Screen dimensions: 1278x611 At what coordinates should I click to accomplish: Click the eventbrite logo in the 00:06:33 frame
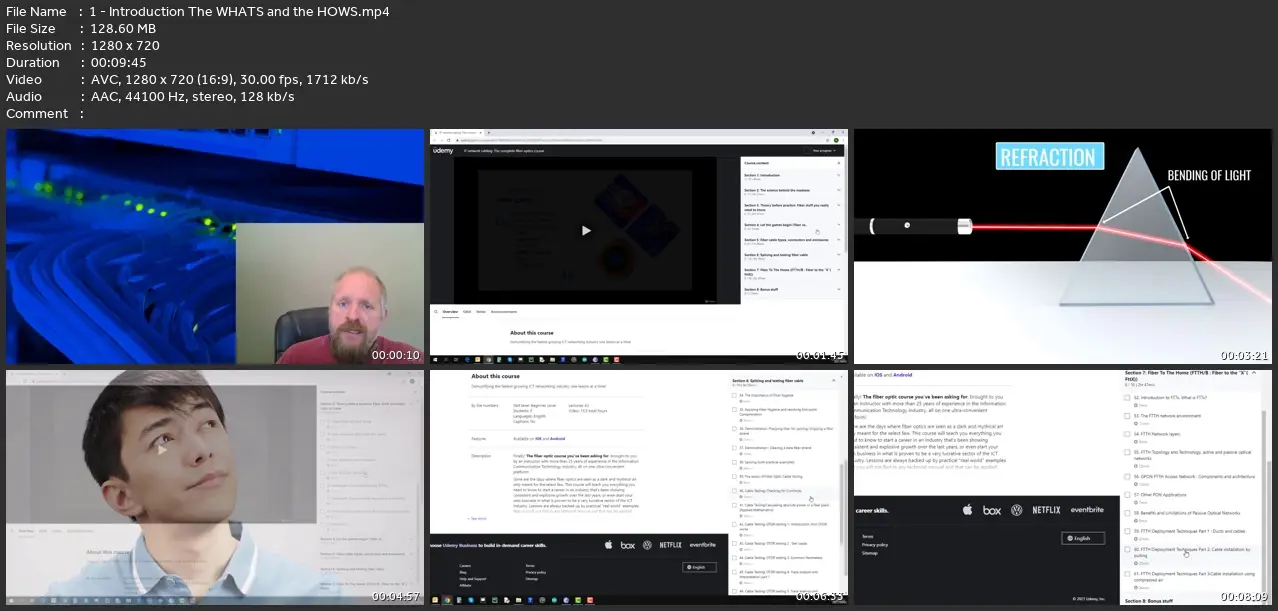(702, 545)
